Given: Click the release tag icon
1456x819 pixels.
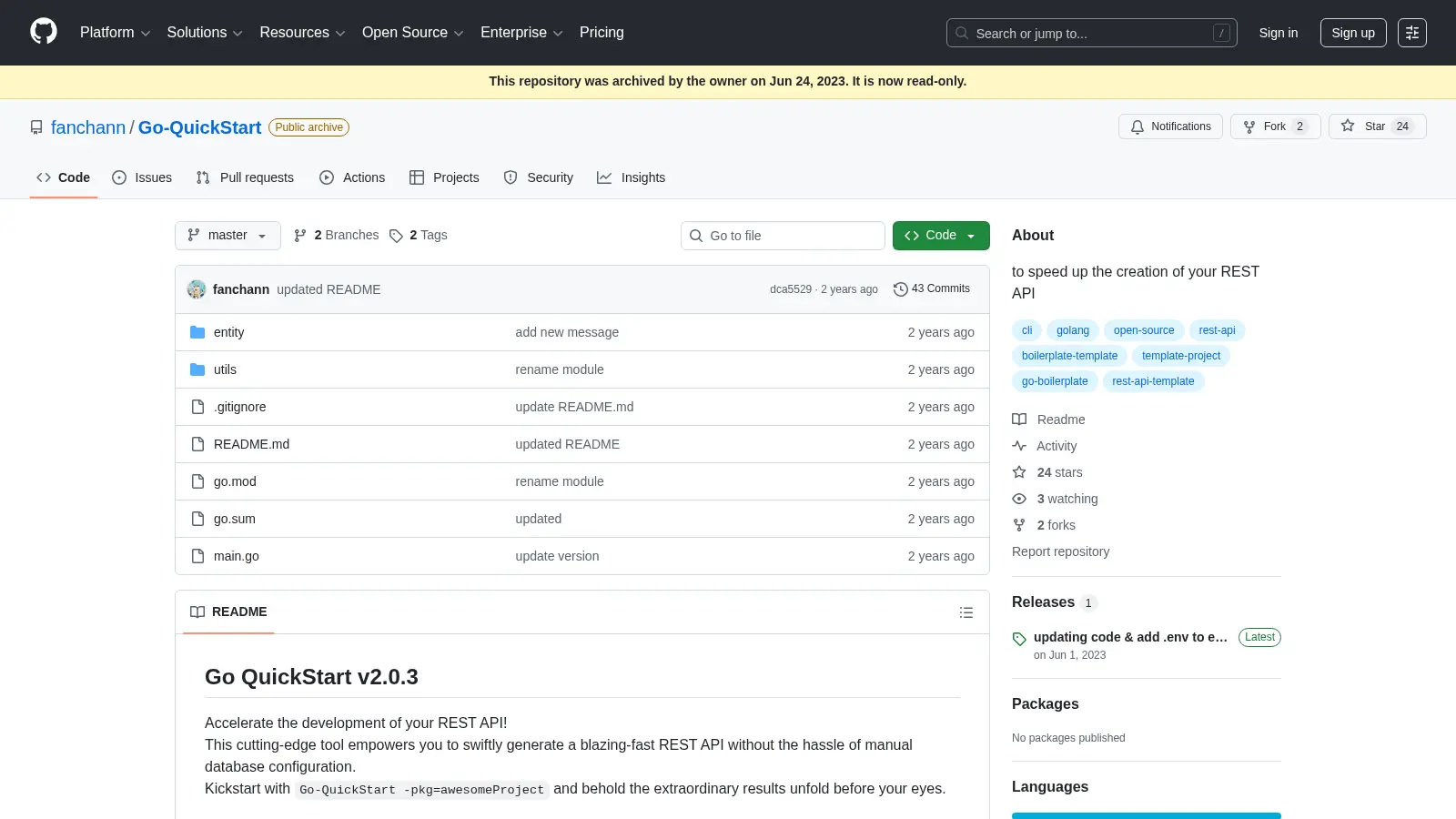Looking at the screenshot, I should 1019,639.
